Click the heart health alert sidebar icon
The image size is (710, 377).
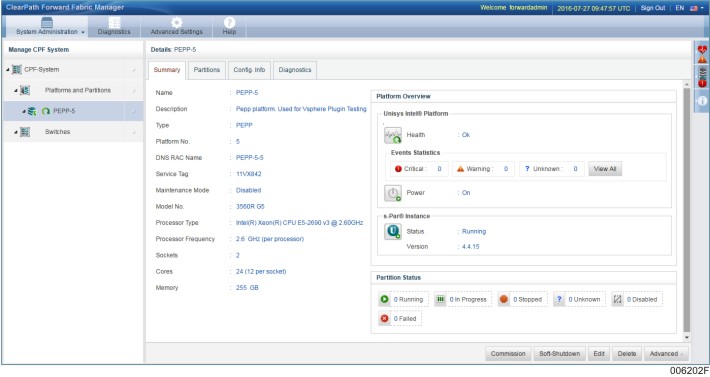click(702, 49)
